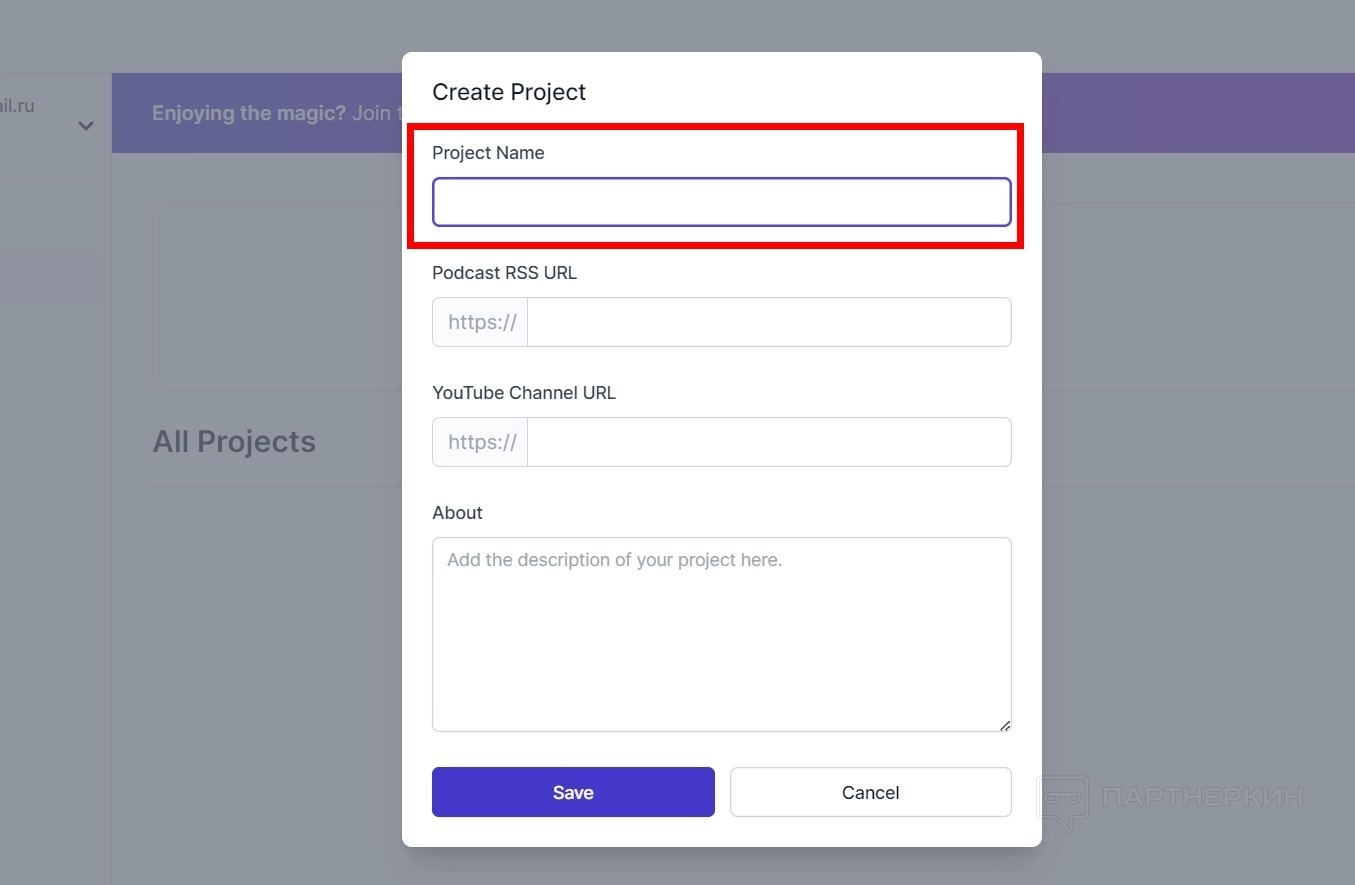Click the "Create Project" dialog title
This screenshot has height=885, width=1355.
[x=509, y=92]
